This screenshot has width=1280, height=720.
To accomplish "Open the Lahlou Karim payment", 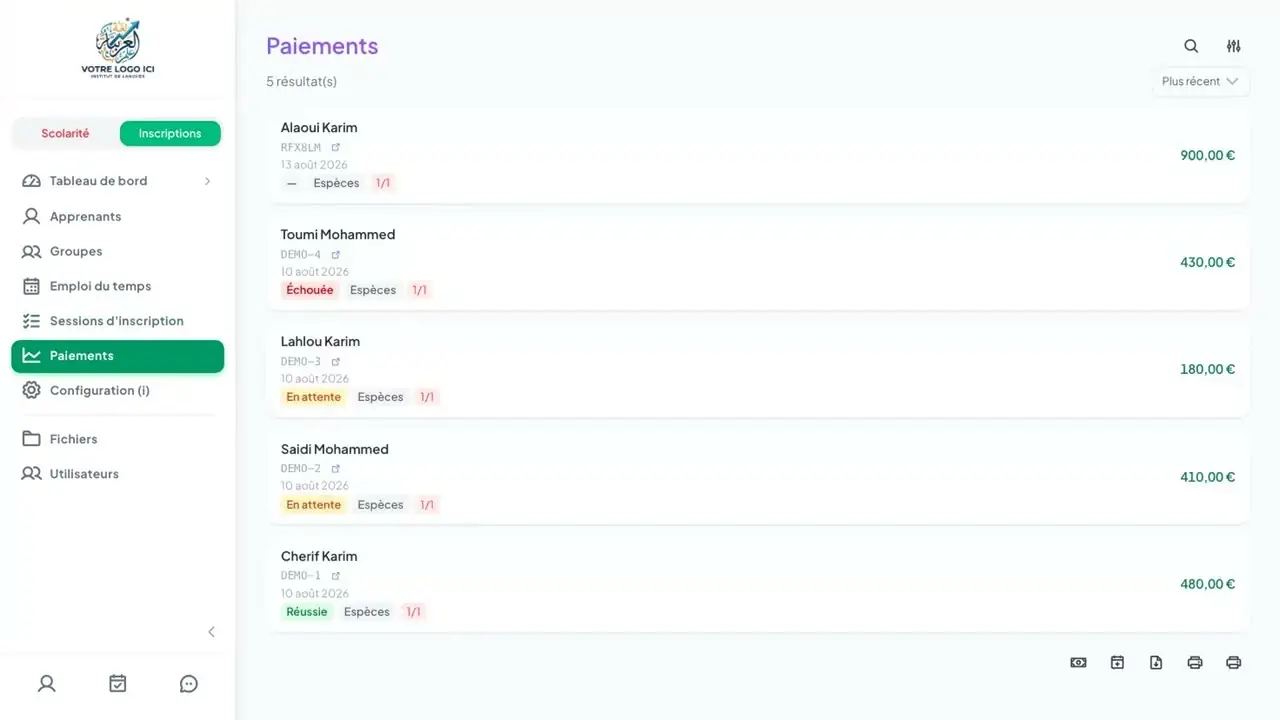I will tap(759, 369).
